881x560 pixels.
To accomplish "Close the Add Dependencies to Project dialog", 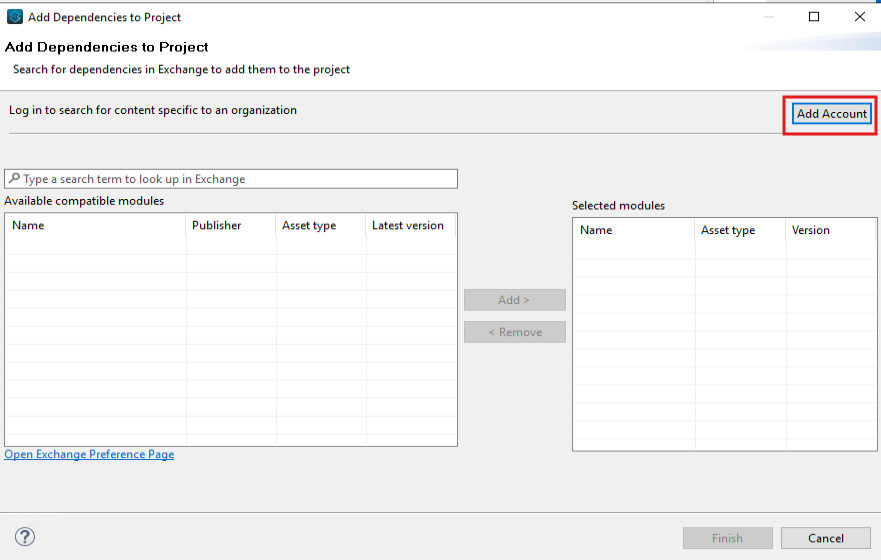I will point(859,17).
